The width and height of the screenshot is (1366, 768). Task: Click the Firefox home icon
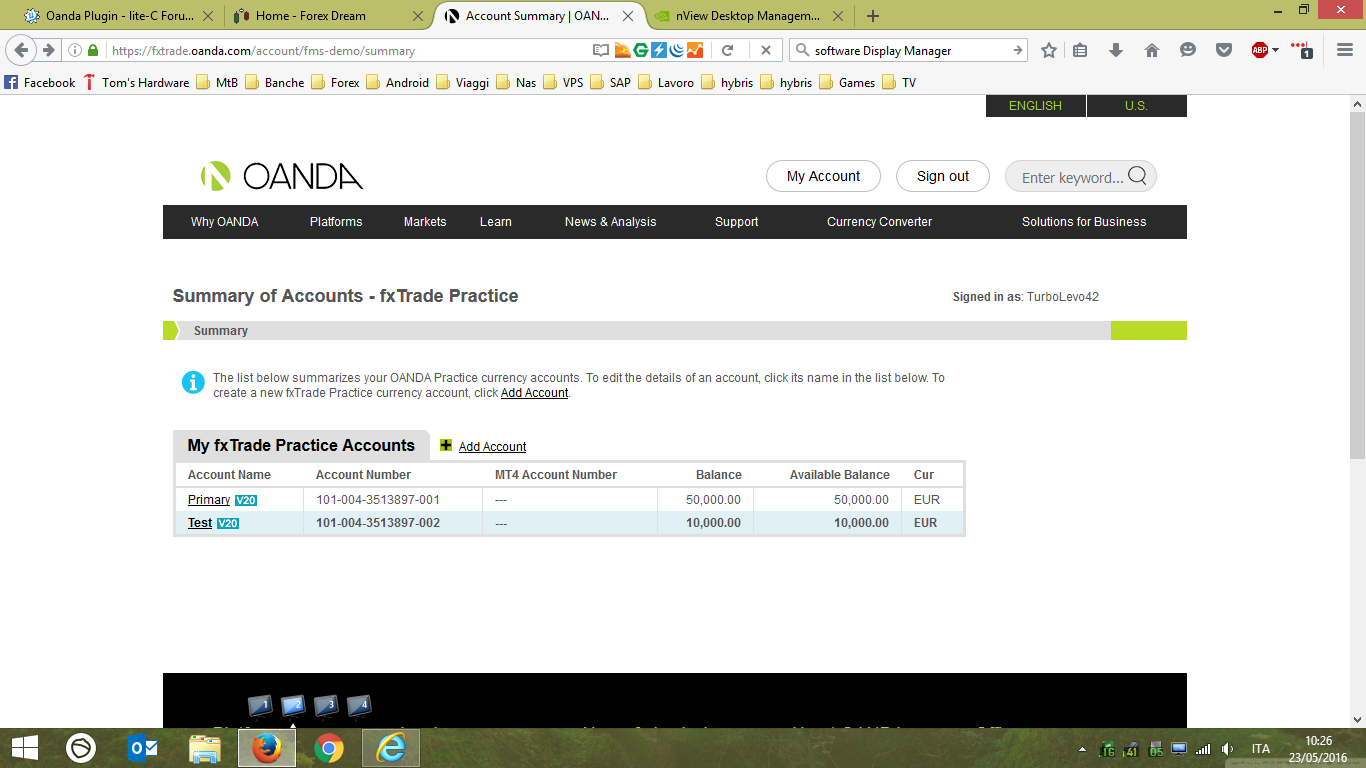click(x=1152, y=50)
